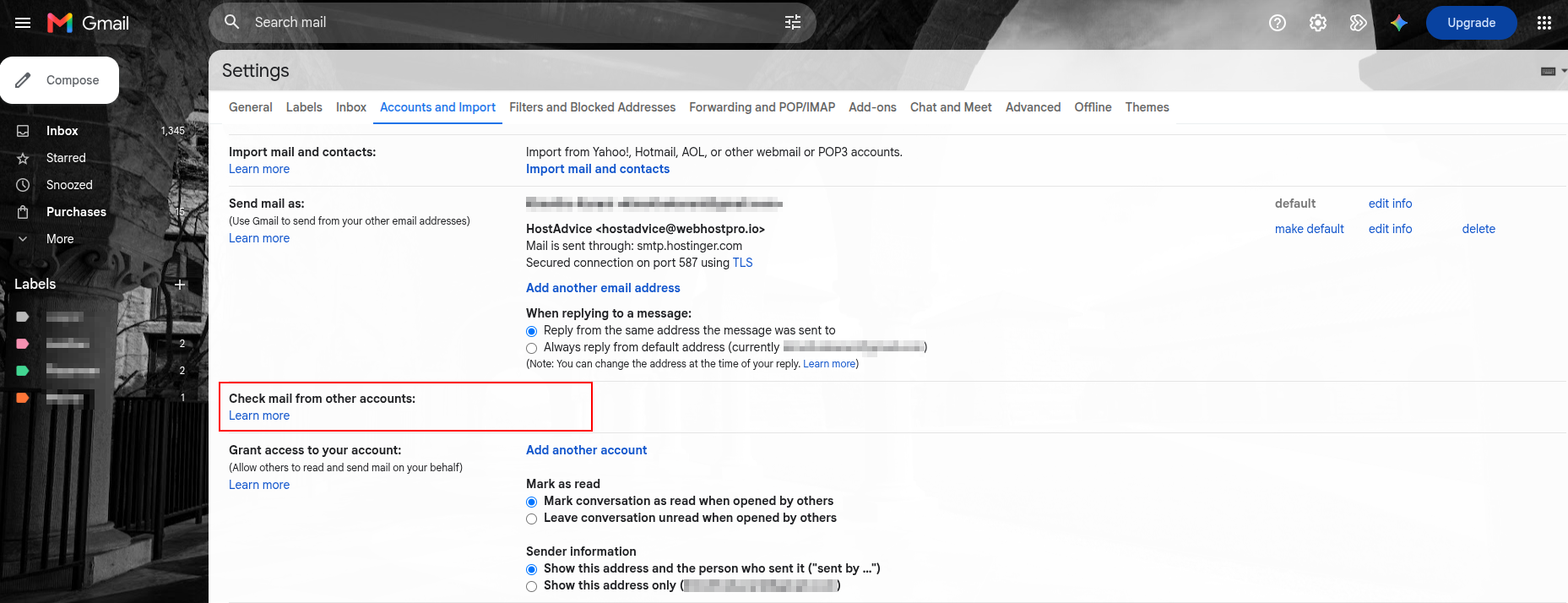The image size is (1568, 603).
Task: Click the TLS link
Action: [742, 263]
